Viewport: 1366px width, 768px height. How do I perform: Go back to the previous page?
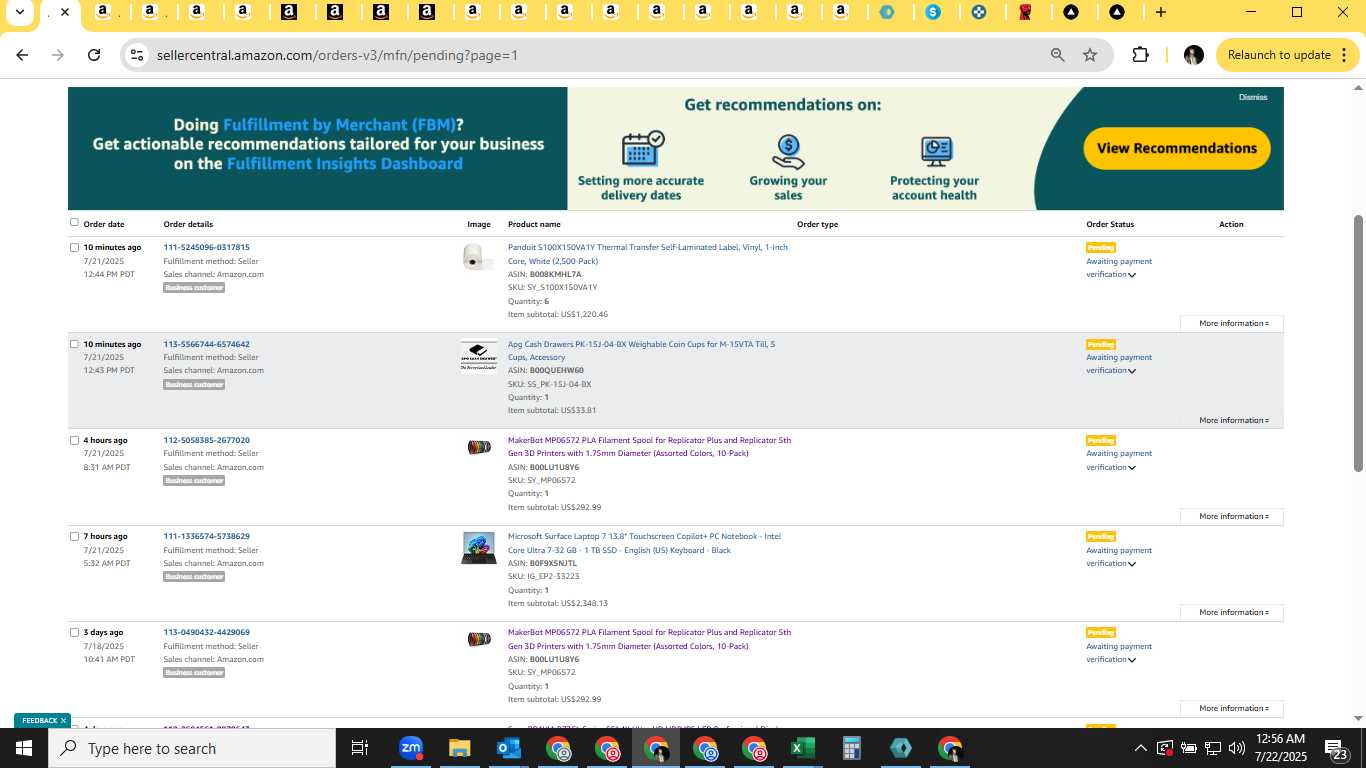point(22,55)
